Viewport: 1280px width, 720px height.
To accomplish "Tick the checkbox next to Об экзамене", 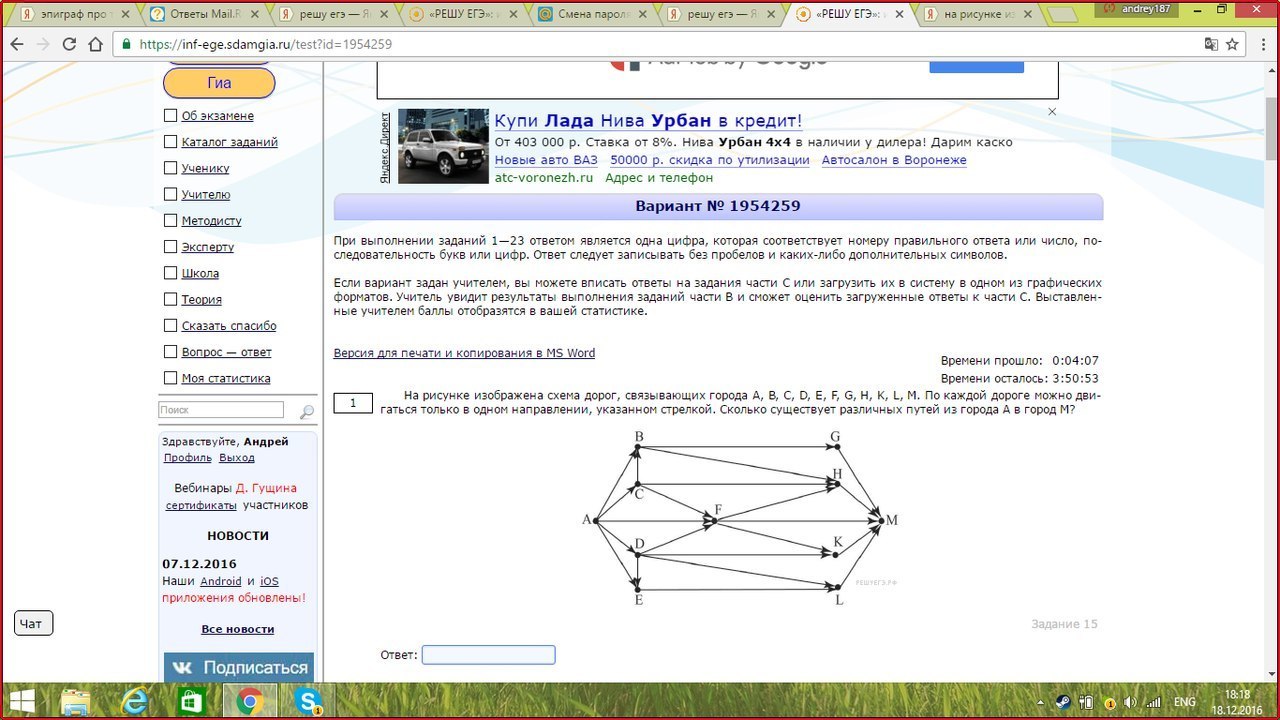I will pyautogui.click(x=171, y=116).
